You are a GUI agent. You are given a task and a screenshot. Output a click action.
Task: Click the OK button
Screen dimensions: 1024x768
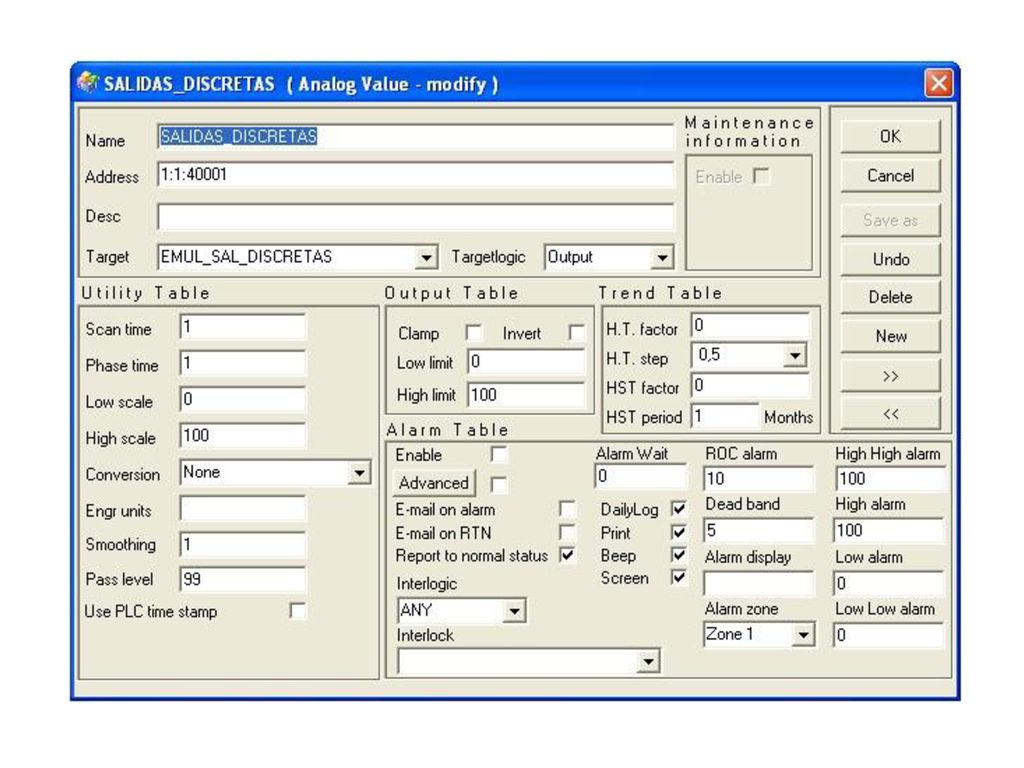(890, 136)
